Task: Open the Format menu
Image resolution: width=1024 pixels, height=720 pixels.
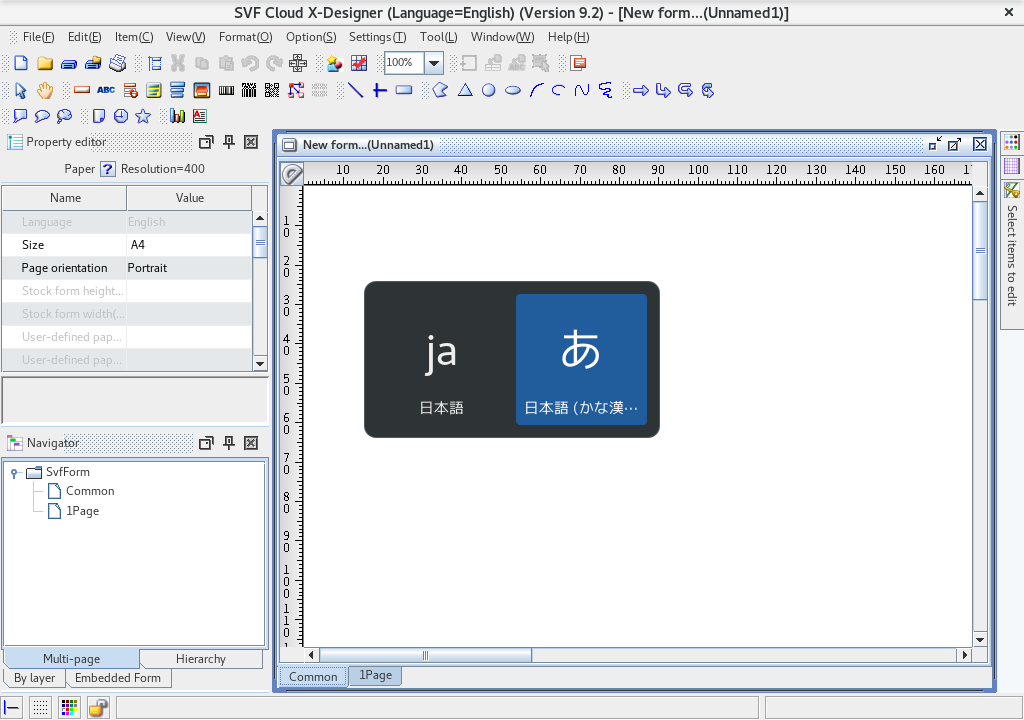Action: tap(246, 37)
